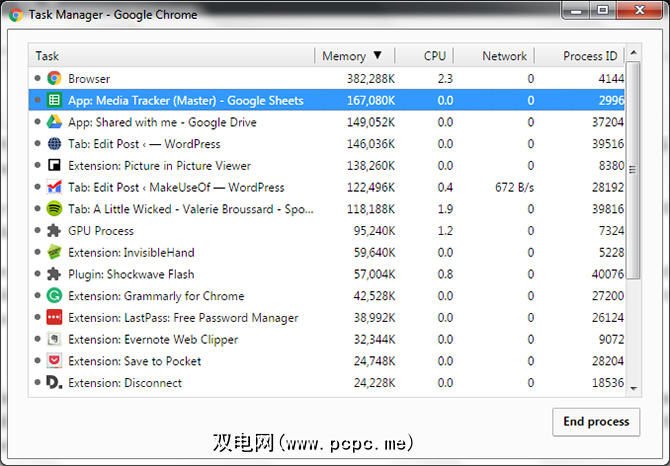Click the scrollbar up arrow
Image resolution: width=670 pixels, height=466 pixels.
click(634, 53)
